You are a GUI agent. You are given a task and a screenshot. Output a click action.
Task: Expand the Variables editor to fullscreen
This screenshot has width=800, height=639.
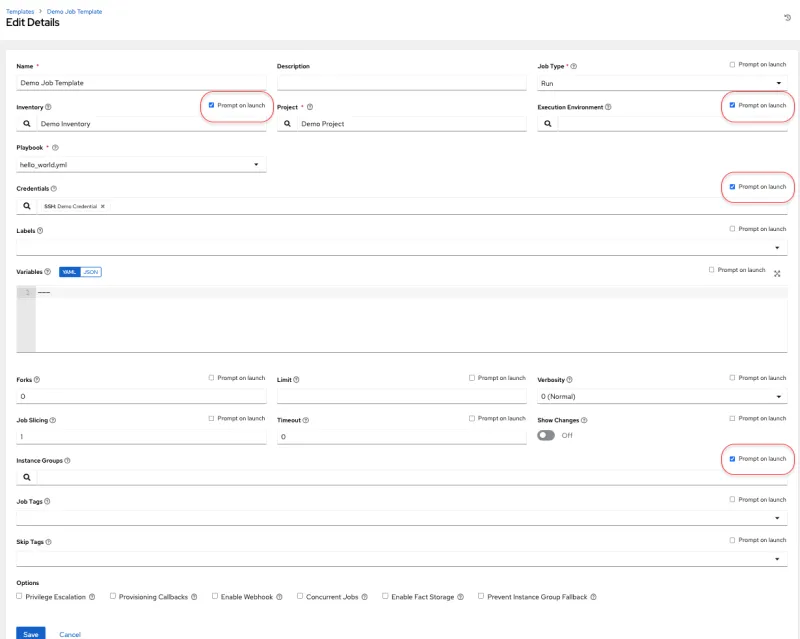[777, 273]
